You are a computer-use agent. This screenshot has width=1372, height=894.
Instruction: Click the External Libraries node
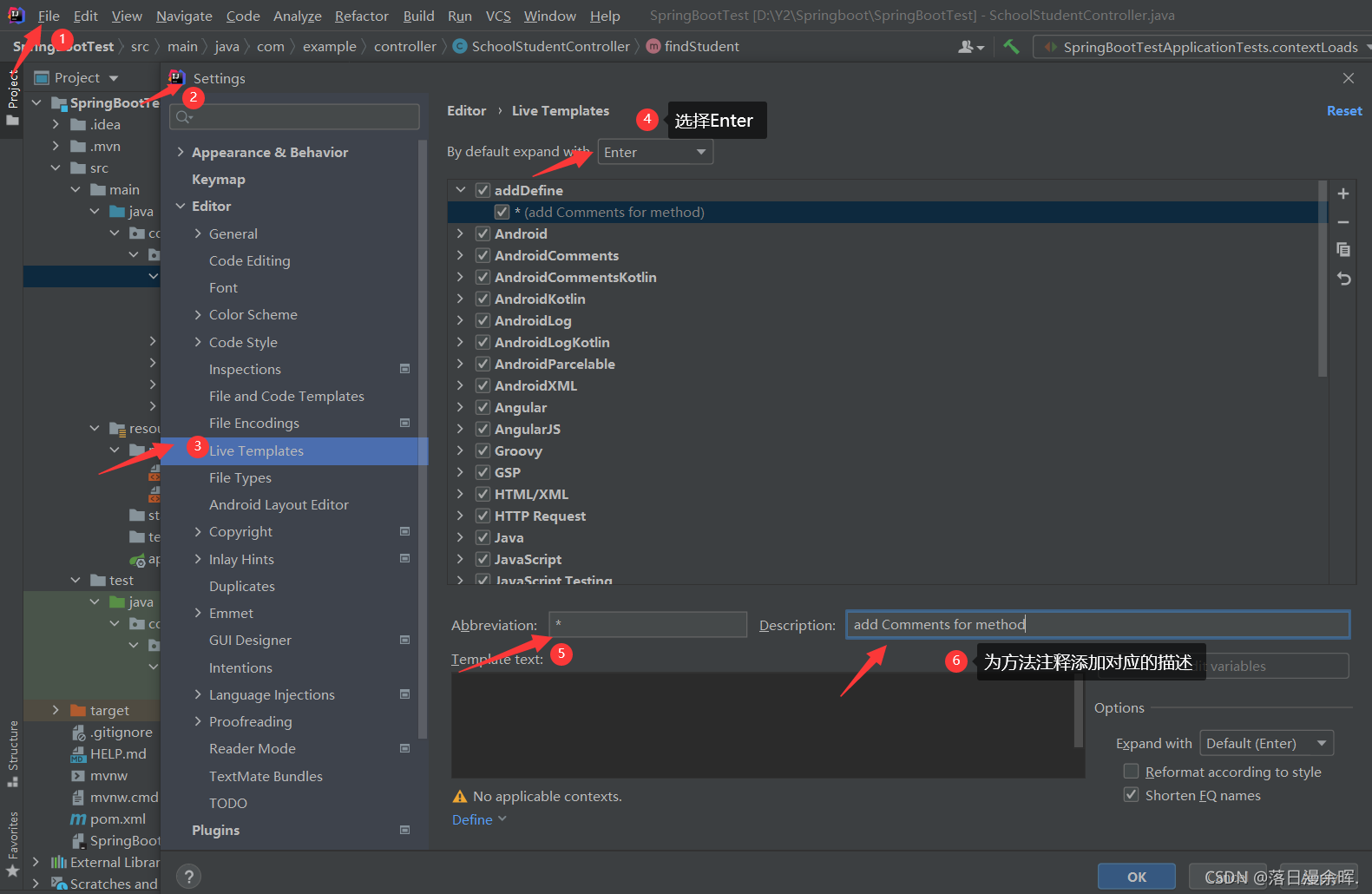(106, 862)
